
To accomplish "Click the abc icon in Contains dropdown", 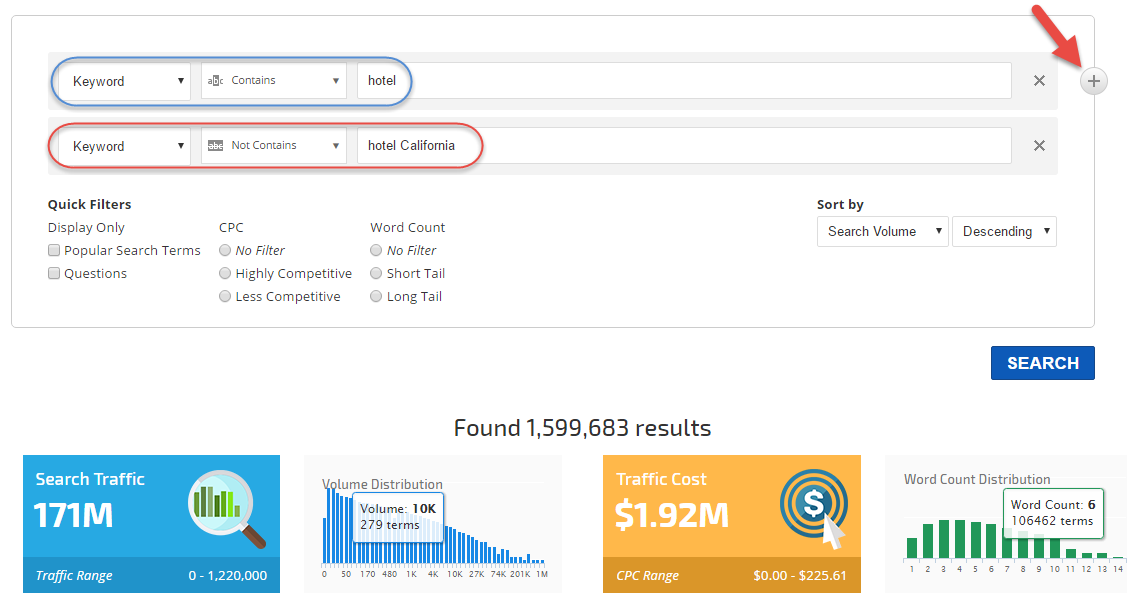I will tap(215, 81).
